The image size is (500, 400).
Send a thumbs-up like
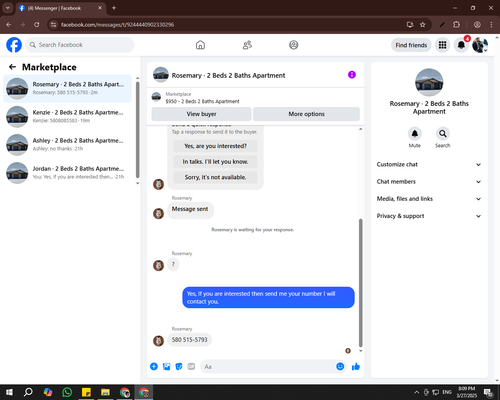[356, 367]
